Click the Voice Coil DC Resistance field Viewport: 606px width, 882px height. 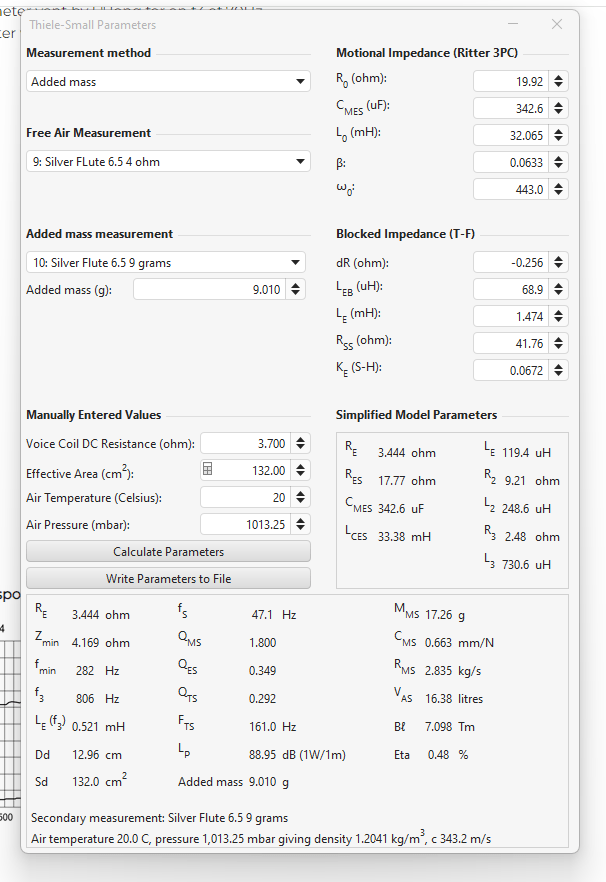point(245,444)
